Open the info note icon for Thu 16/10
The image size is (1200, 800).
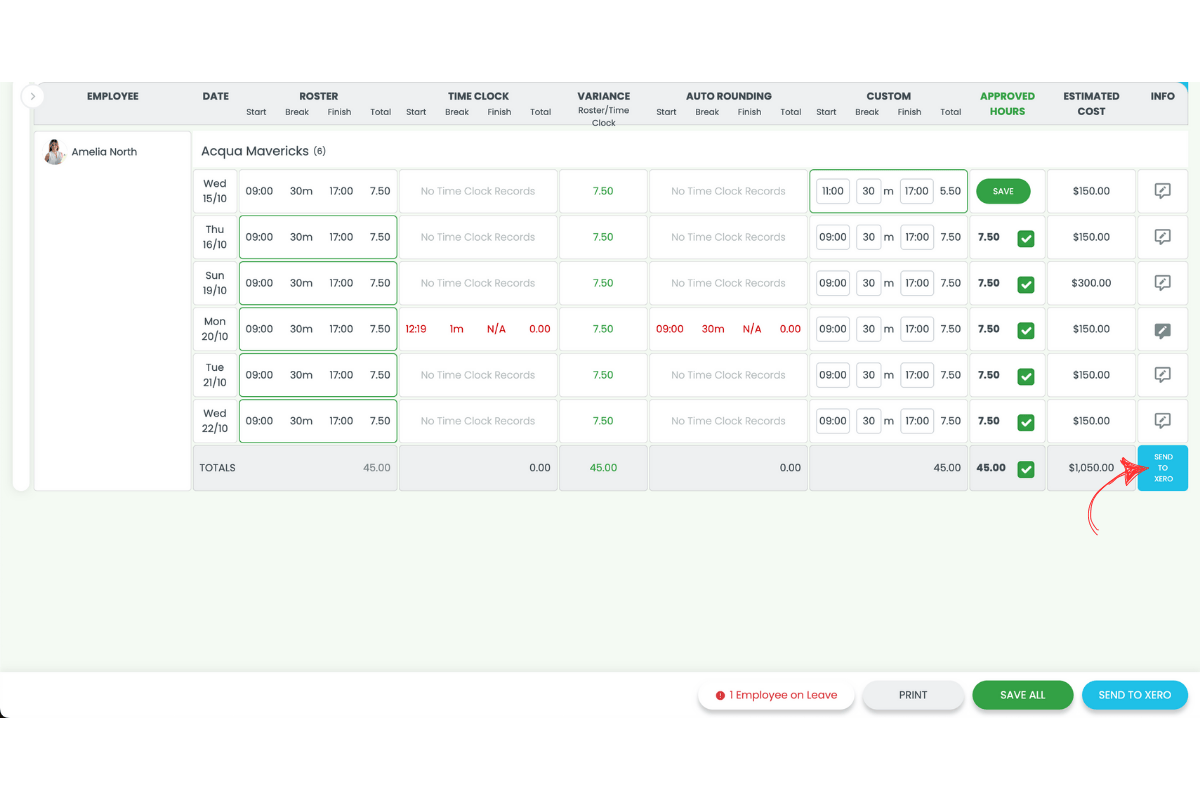tap(1162, 237)
